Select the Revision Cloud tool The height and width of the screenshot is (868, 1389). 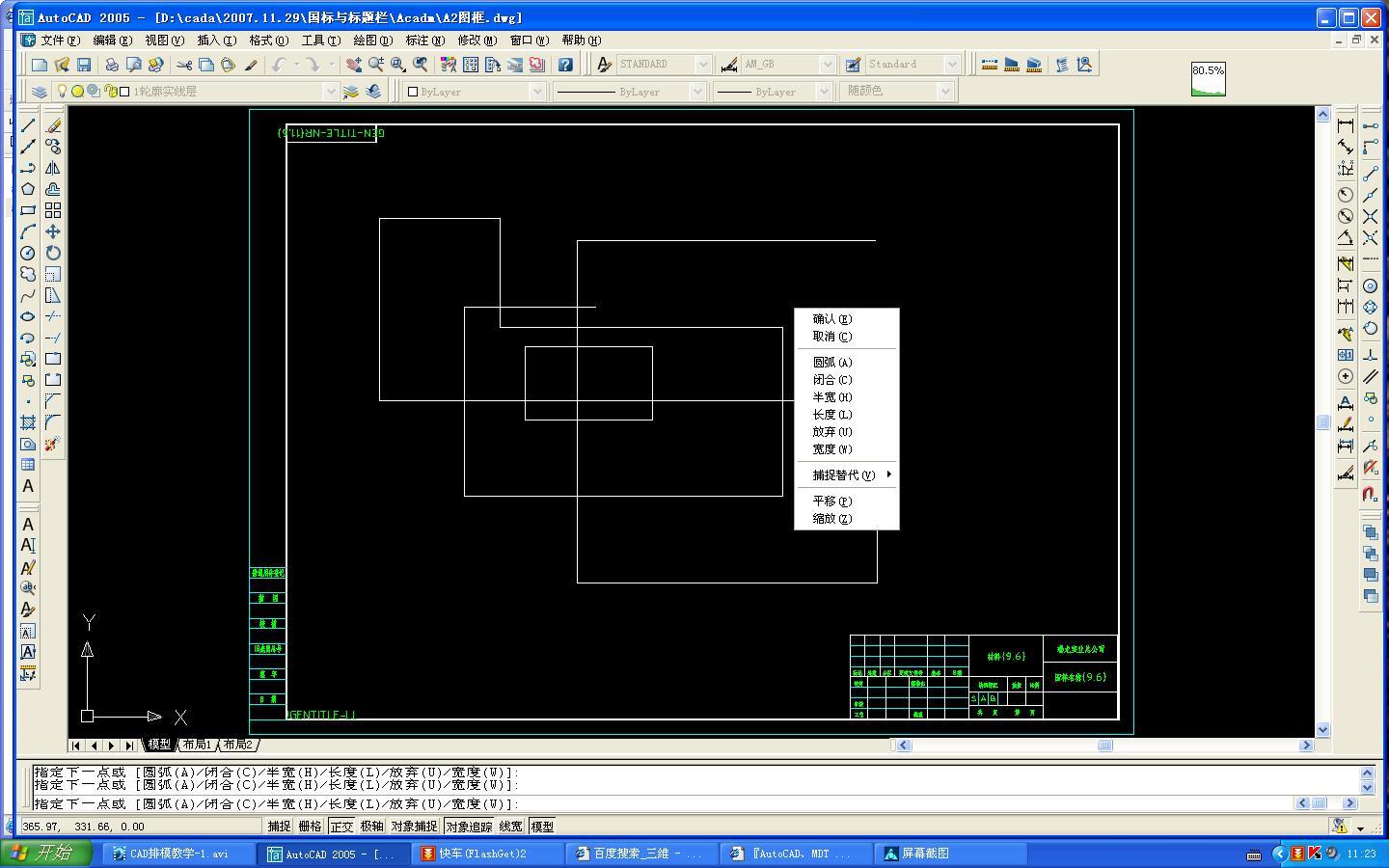(x=28, y=274)
